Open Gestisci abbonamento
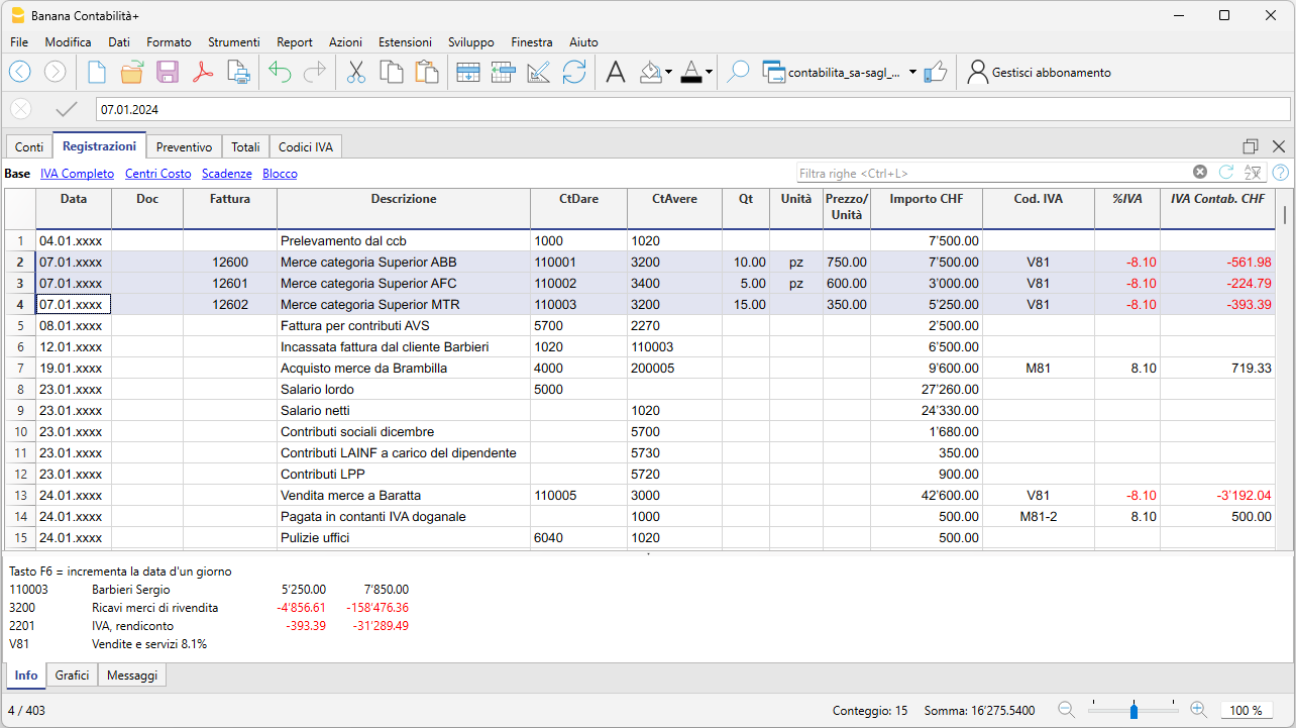 [1039, 72]
